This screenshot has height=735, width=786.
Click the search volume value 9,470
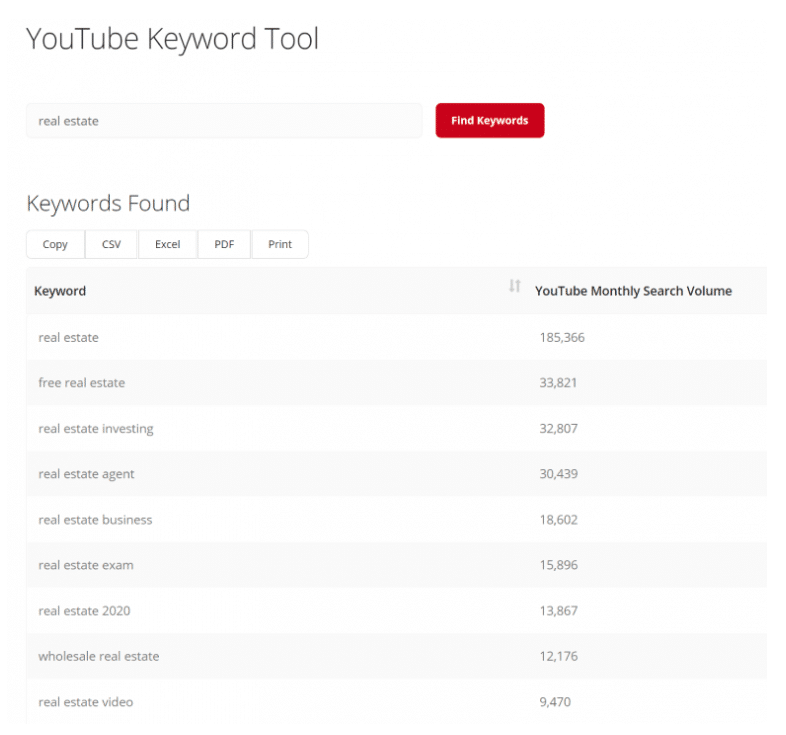pyautogui.click(x=555, y=702)
